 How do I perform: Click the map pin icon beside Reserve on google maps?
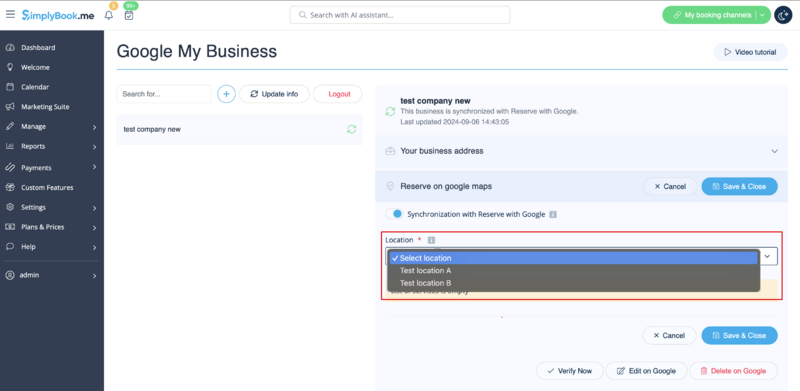click(x=390, y=186)
